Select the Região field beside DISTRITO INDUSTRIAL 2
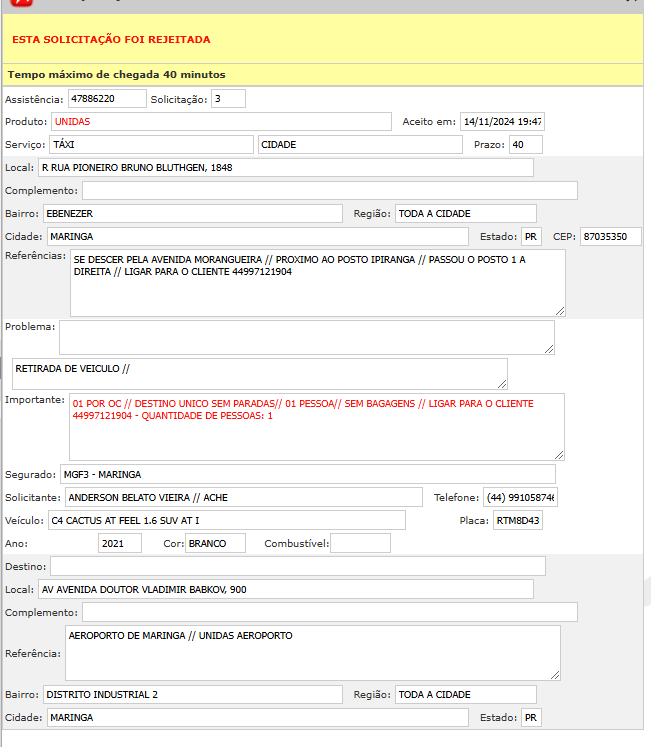 click(x=466, y=695)
